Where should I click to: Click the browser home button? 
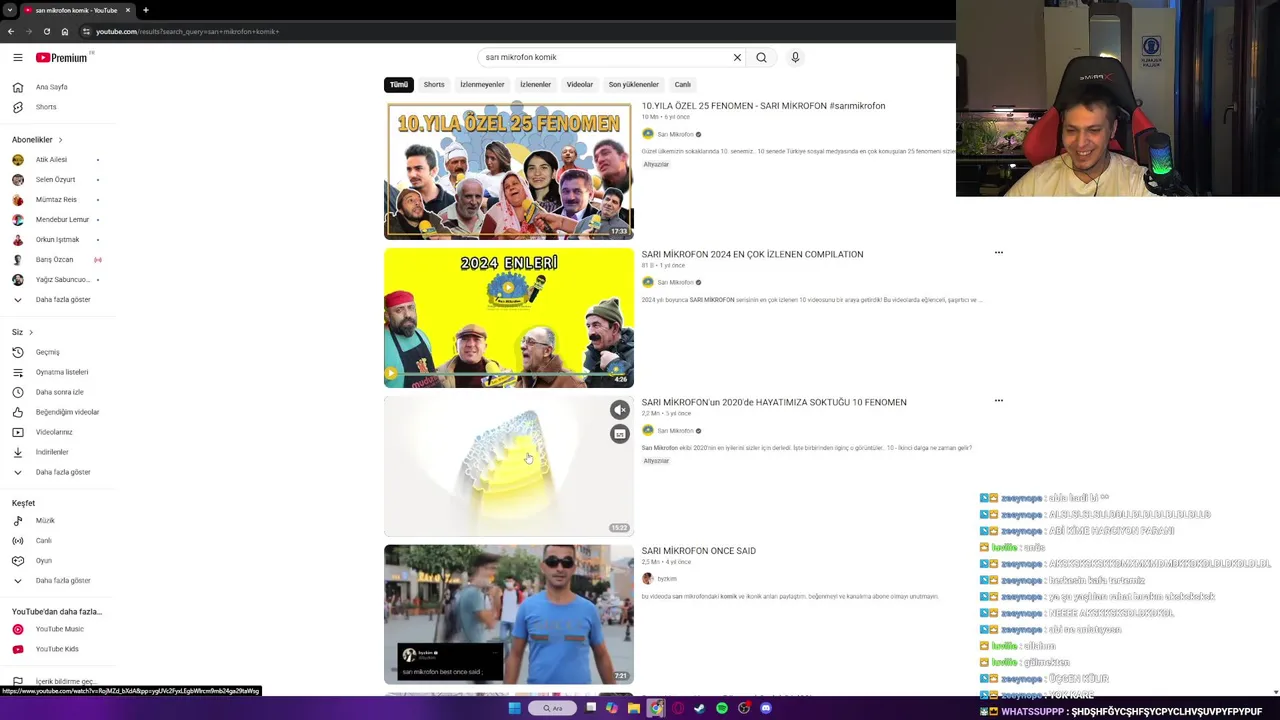(x=65, y=31)
